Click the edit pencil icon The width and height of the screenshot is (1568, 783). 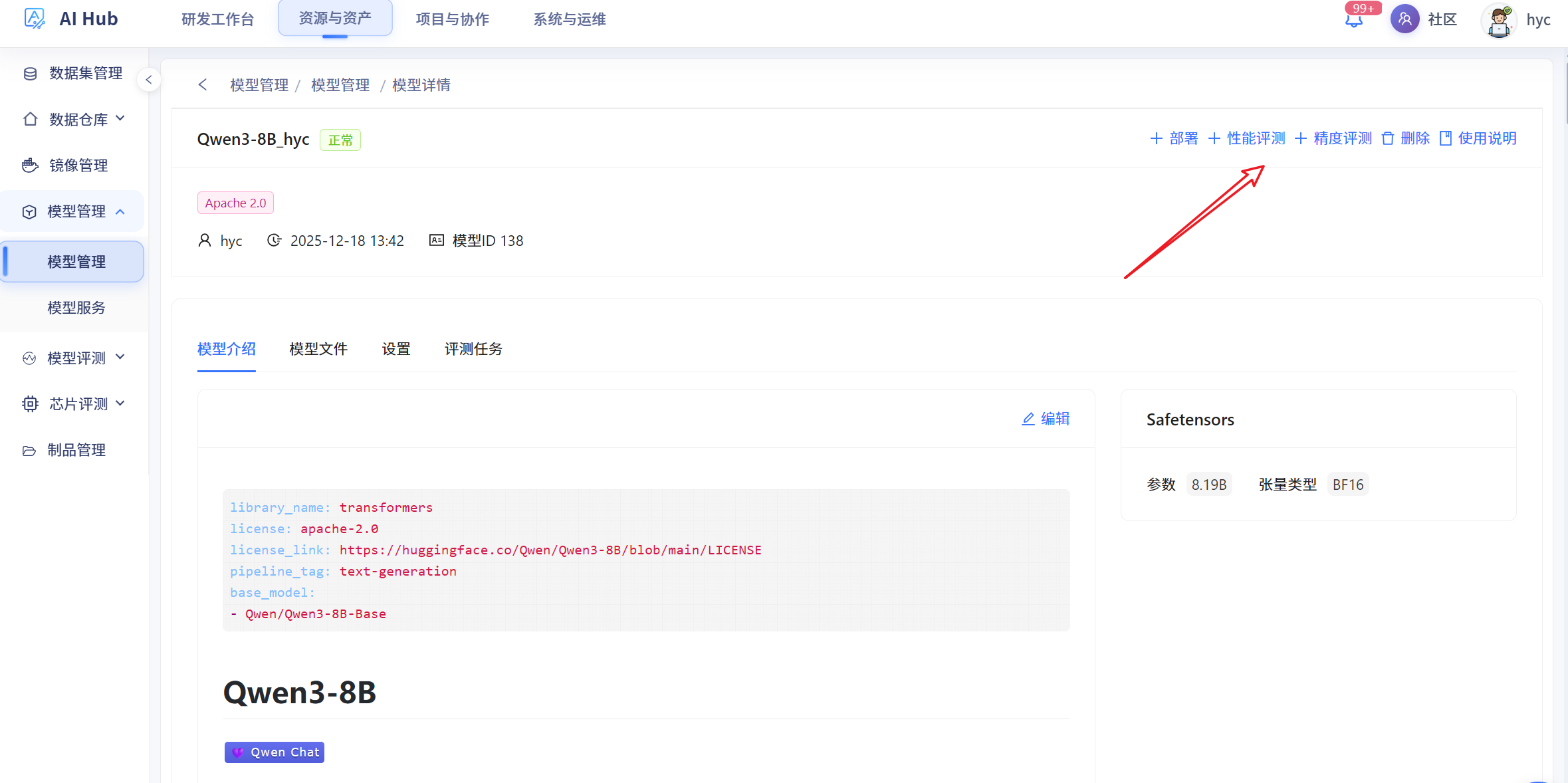pos(1028,419)
